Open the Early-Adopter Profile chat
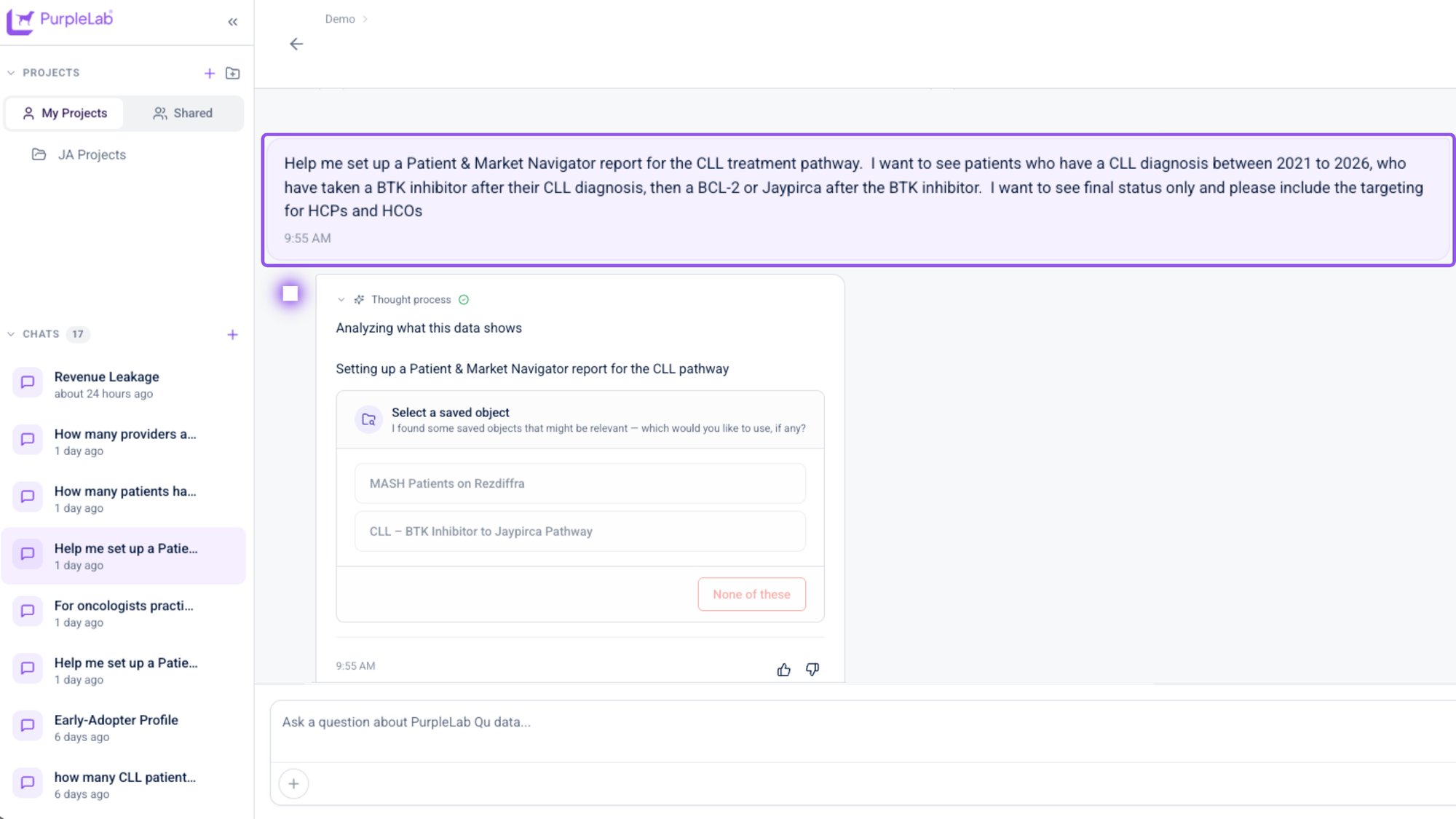 click(x=124, y=727)
